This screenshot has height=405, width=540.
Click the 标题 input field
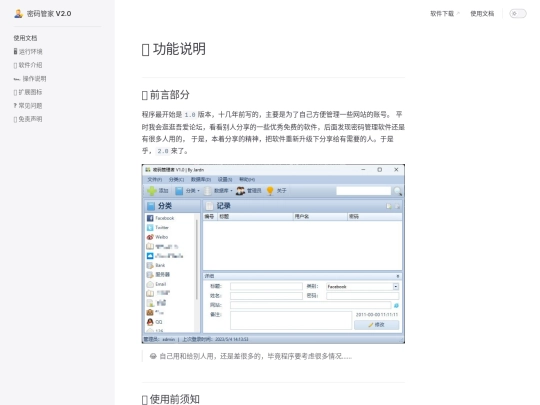tap(266, 286)
